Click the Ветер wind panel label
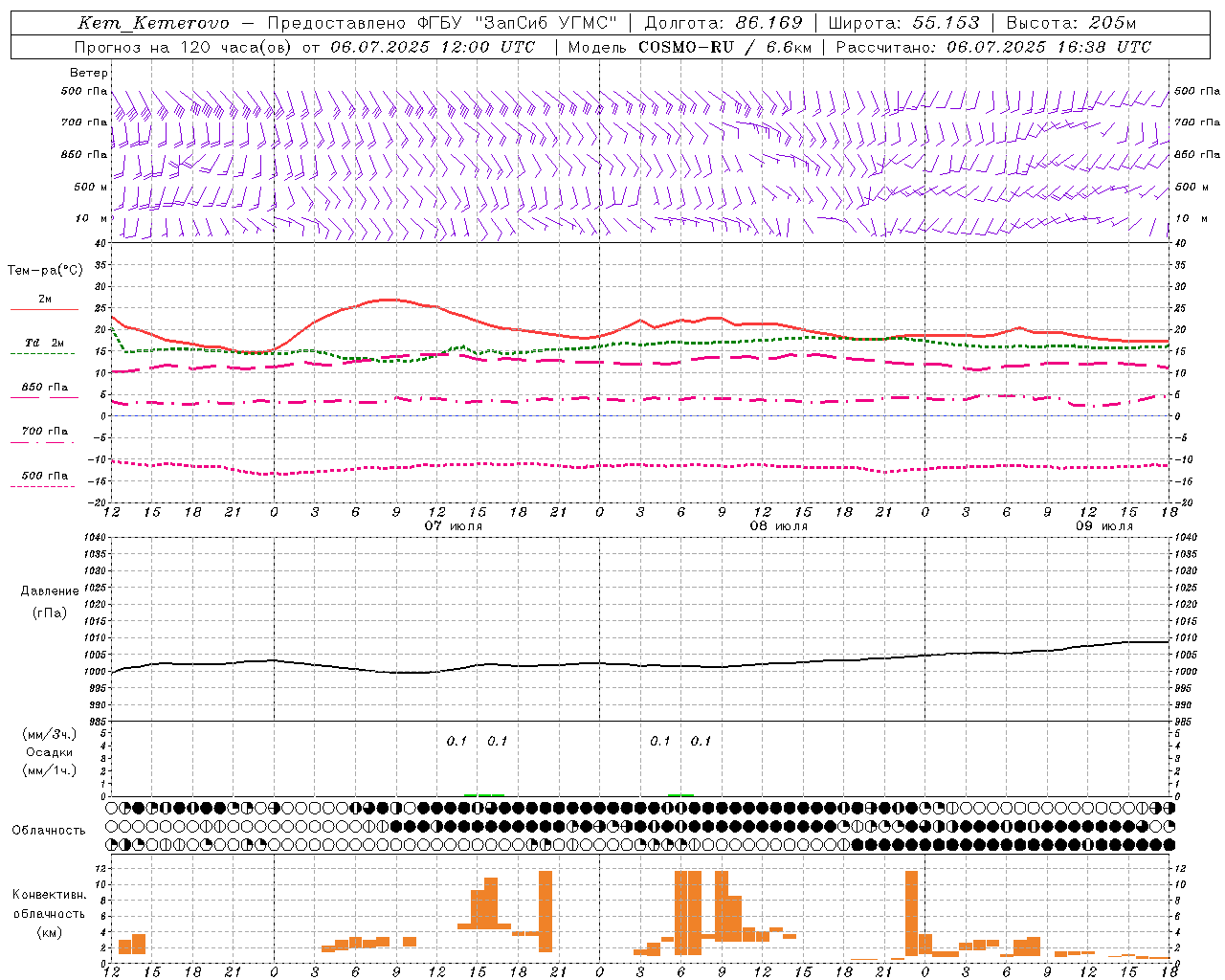 point(89,73)
